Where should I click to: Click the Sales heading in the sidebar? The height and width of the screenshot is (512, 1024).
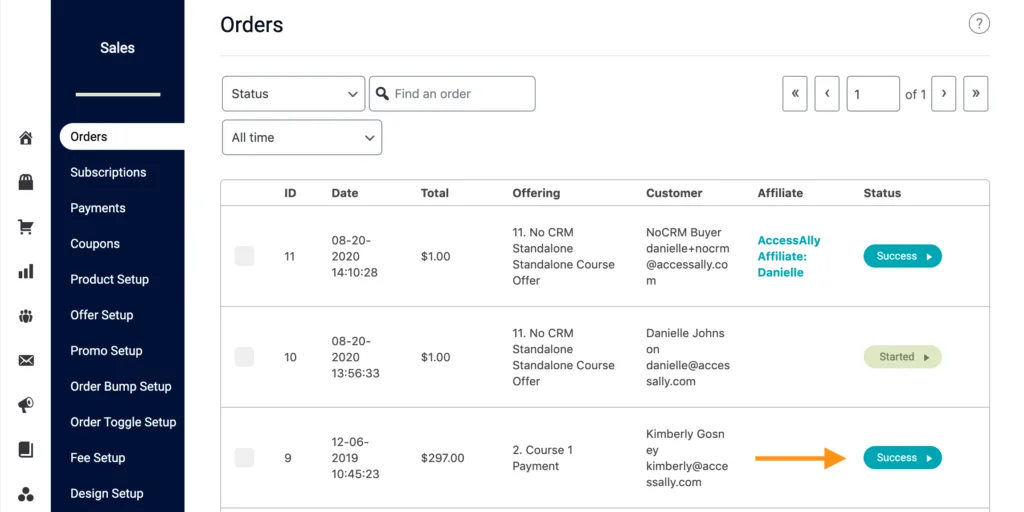118,48
